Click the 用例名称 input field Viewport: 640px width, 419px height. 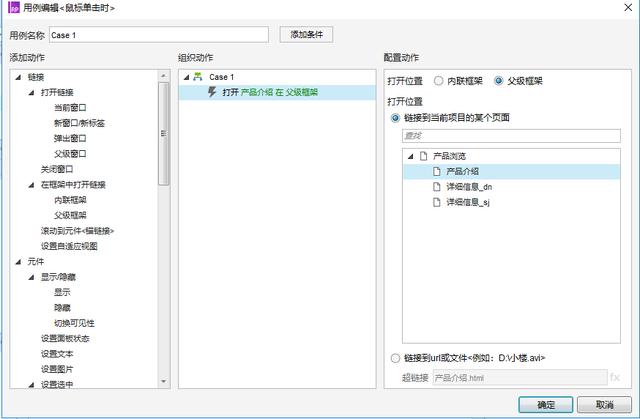159,35
